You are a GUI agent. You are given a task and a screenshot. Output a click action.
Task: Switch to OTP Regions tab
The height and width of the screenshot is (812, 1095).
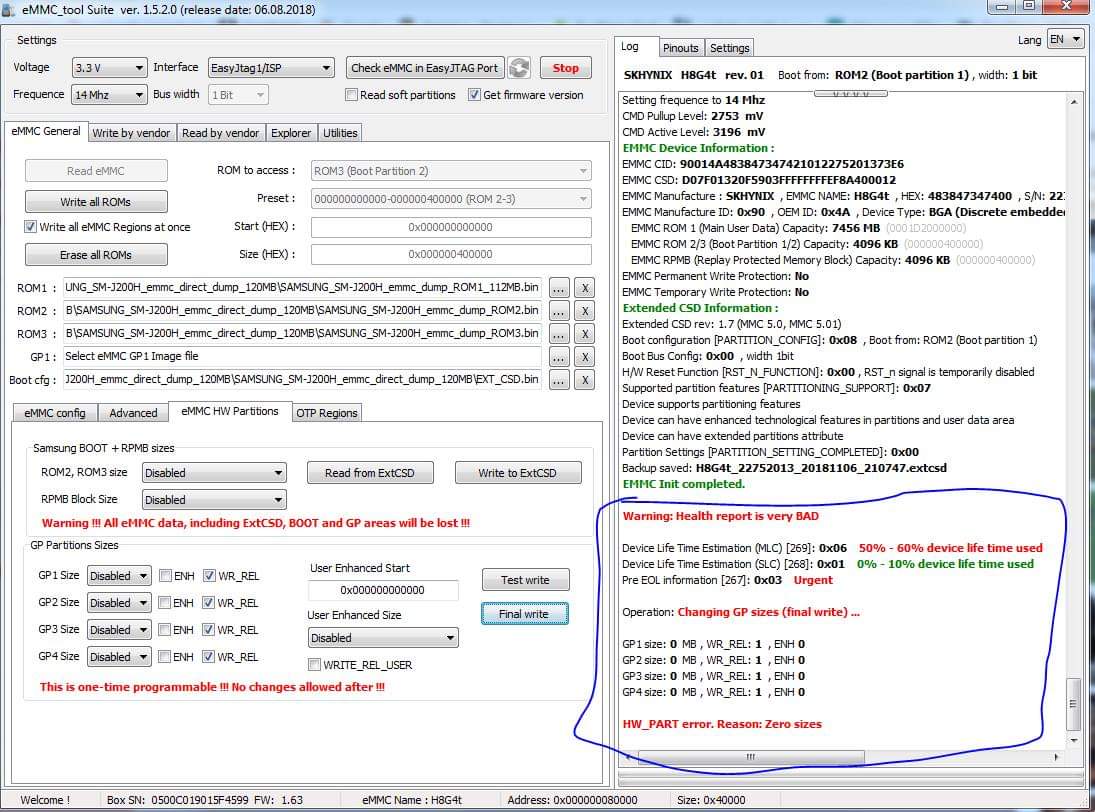(x=327, y=413)
